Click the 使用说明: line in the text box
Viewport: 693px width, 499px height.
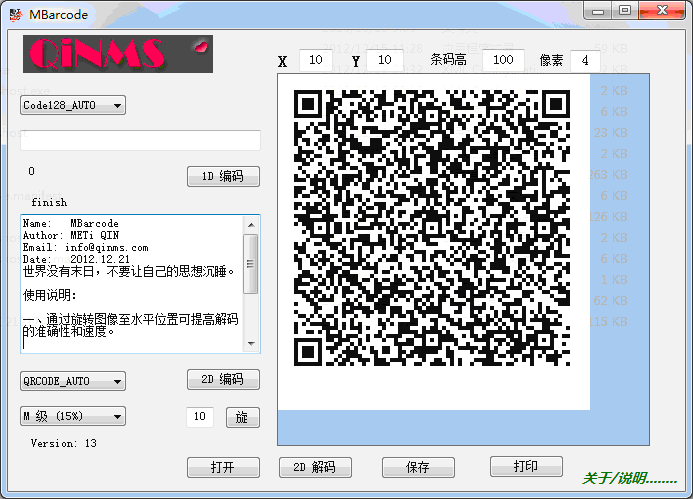click(50, 295)
